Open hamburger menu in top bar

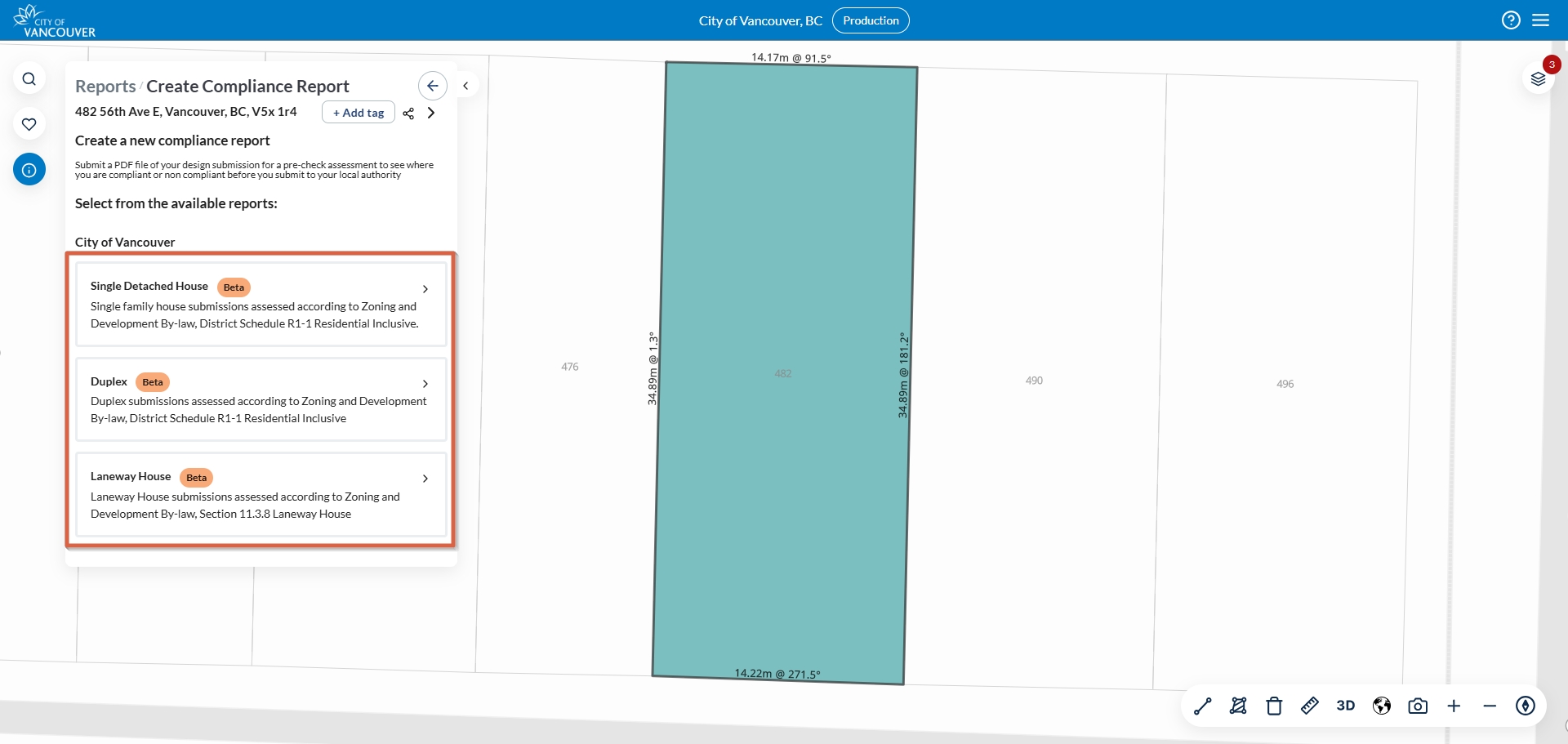pos(1541,20)
